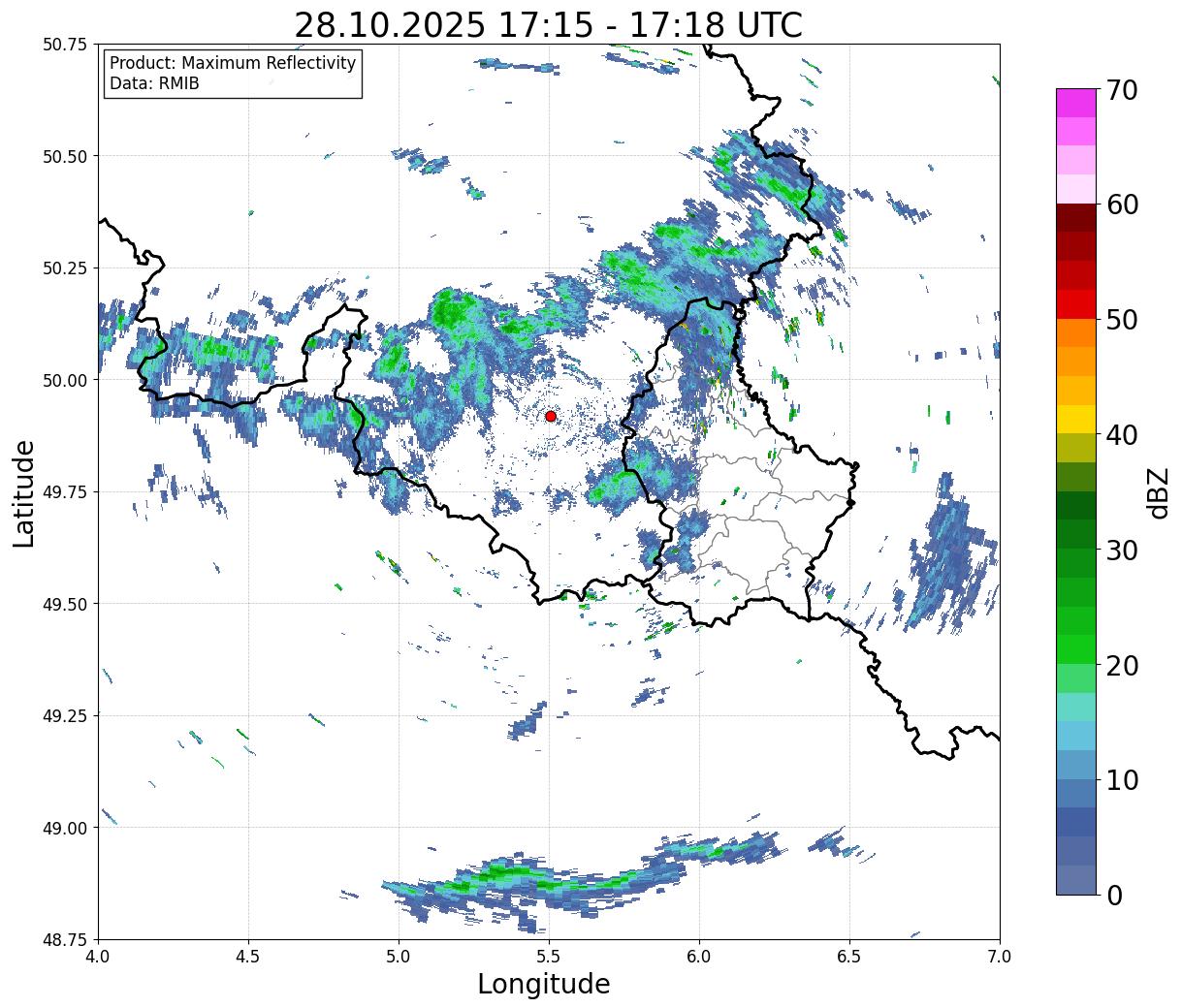Click the colorbar label 60

point(1121,205)
